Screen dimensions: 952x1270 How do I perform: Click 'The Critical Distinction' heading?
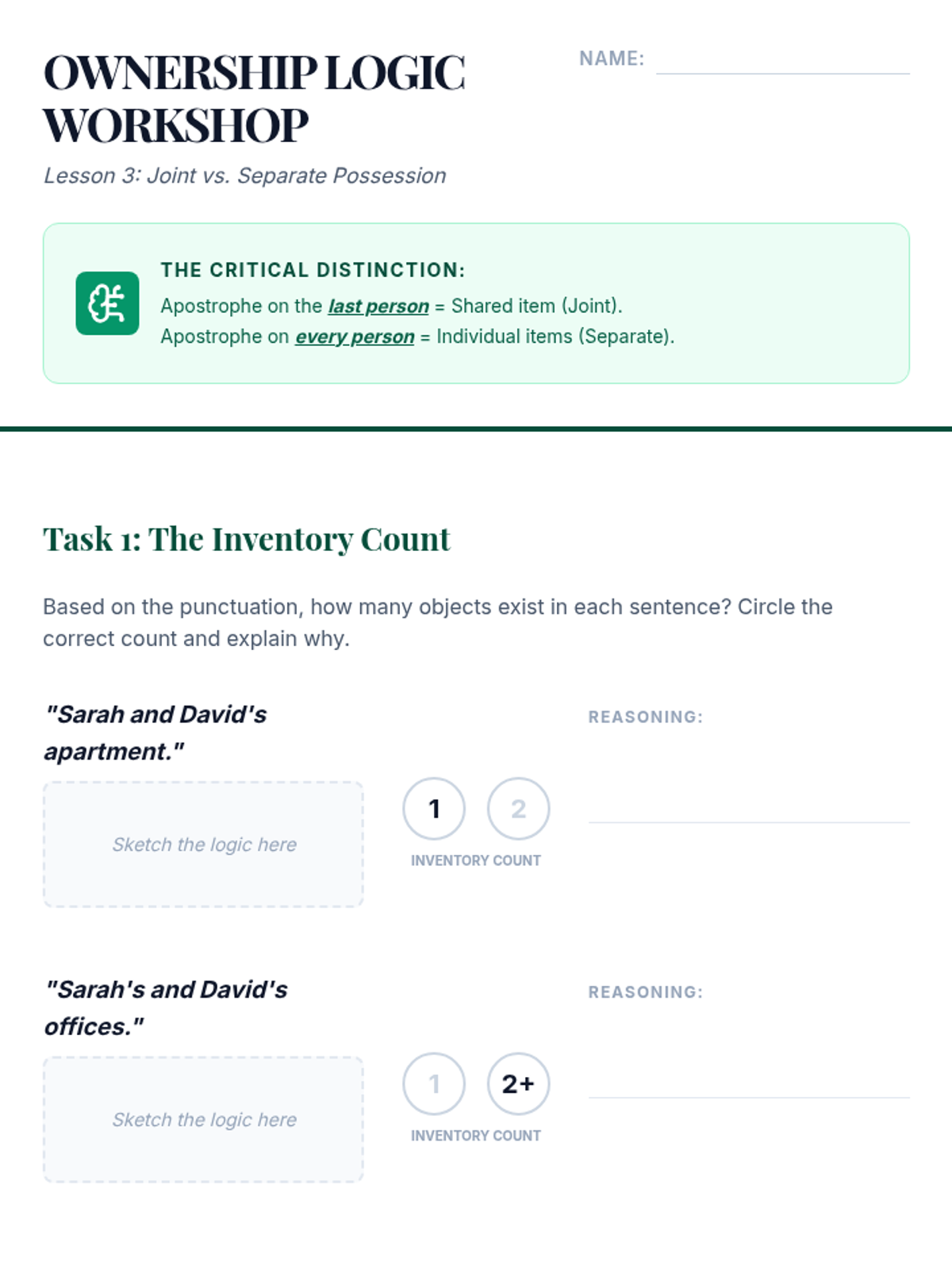point(313,270)
